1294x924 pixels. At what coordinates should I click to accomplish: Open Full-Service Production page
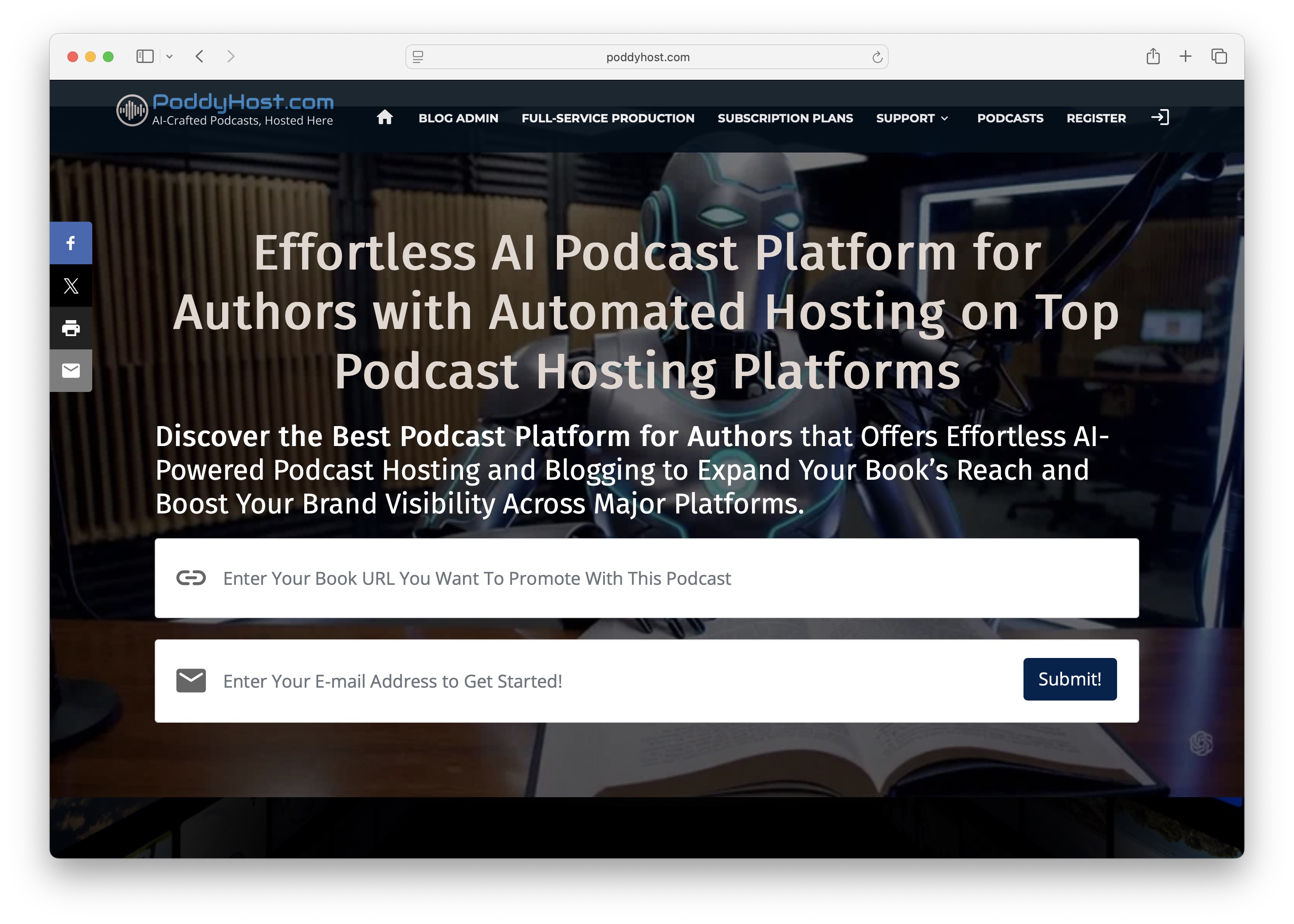(x=608, y=118)
